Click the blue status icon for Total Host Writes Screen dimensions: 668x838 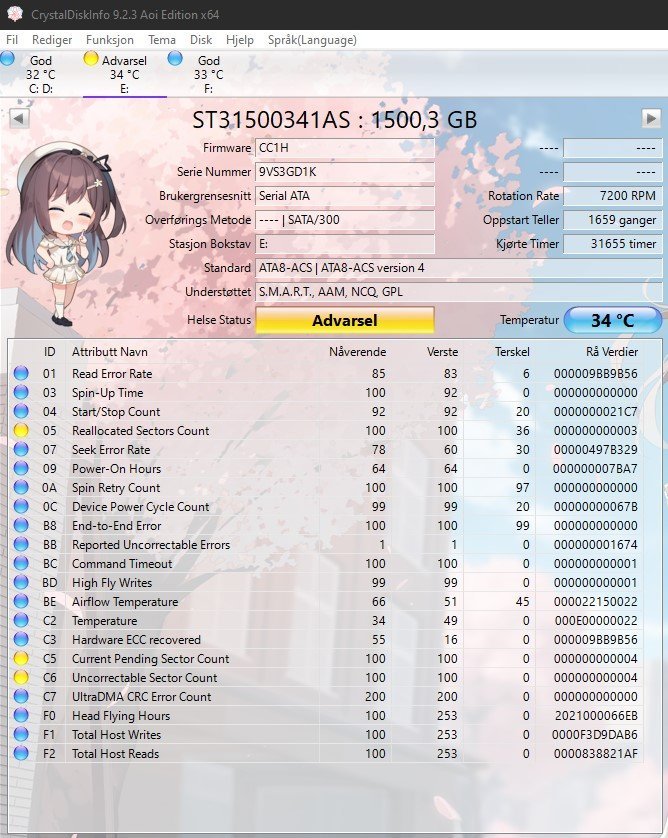click(21, 734)
